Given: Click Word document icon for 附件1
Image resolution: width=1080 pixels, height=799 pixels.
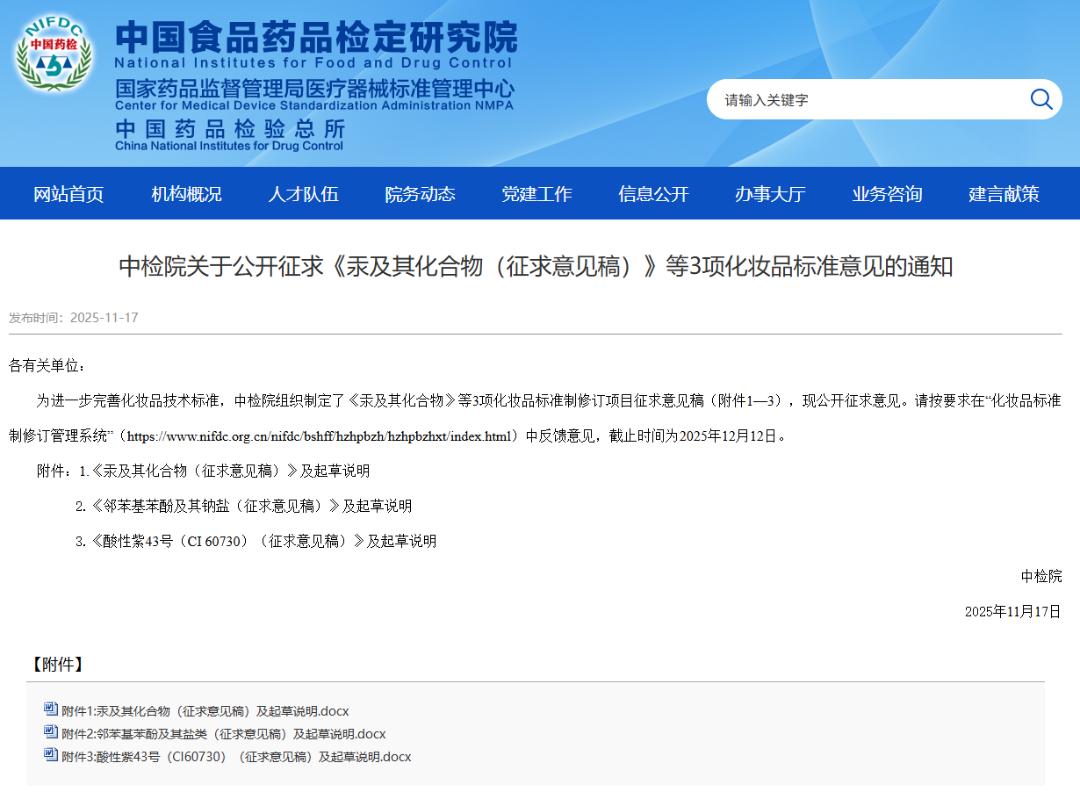Looking at the screenshot, I should click(x=51, y=710).
